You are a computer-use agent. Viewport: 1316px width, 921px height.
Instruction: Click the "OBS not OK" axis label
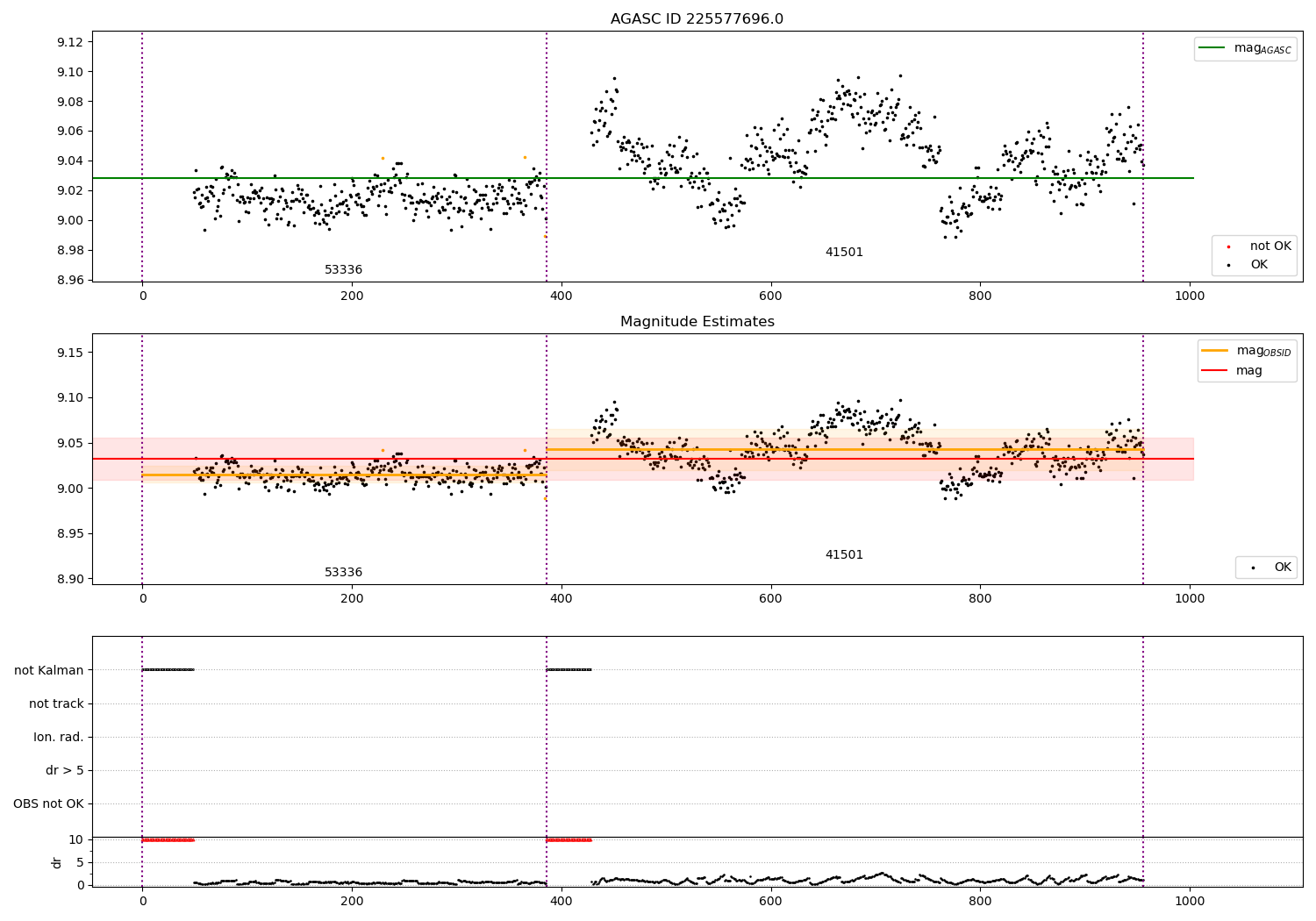click(x=49, y=804)
